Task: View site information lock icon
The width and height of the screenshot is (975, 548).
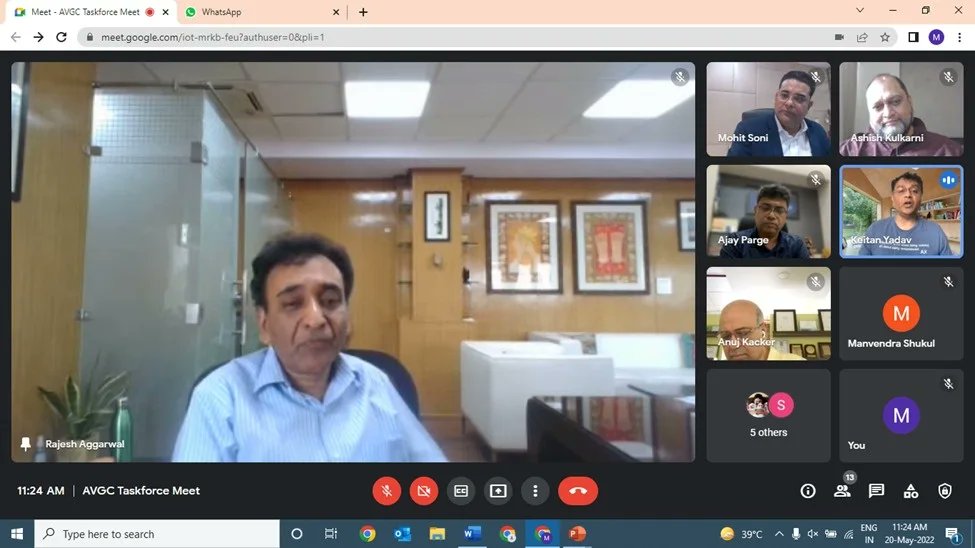Action: 90,37
